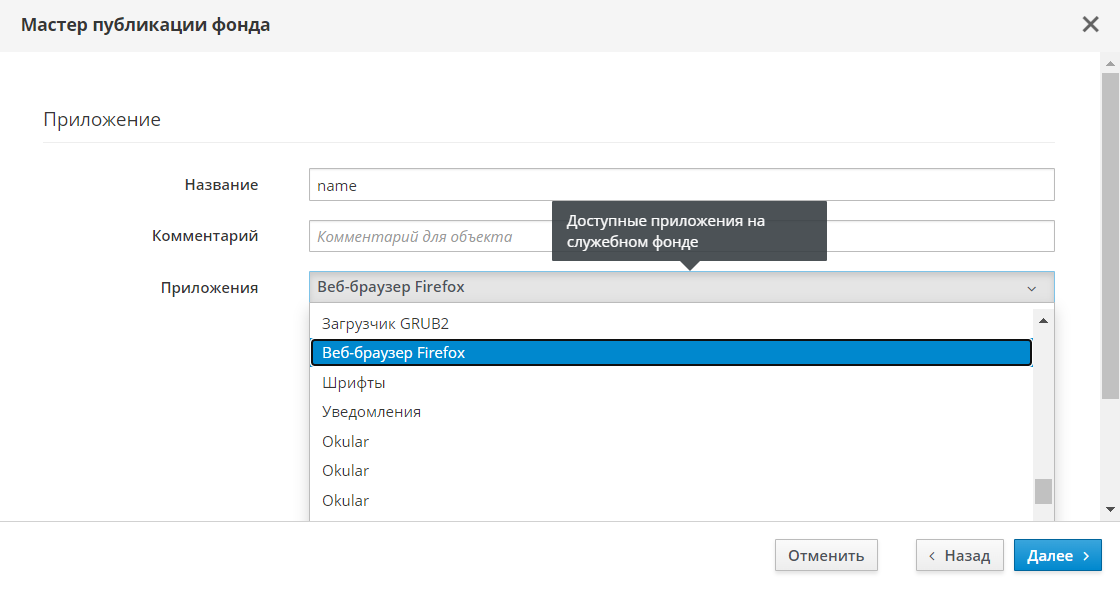
Task: Close the publication wizard dialog
Action: pyautogui.click(x=1090, y=25)
